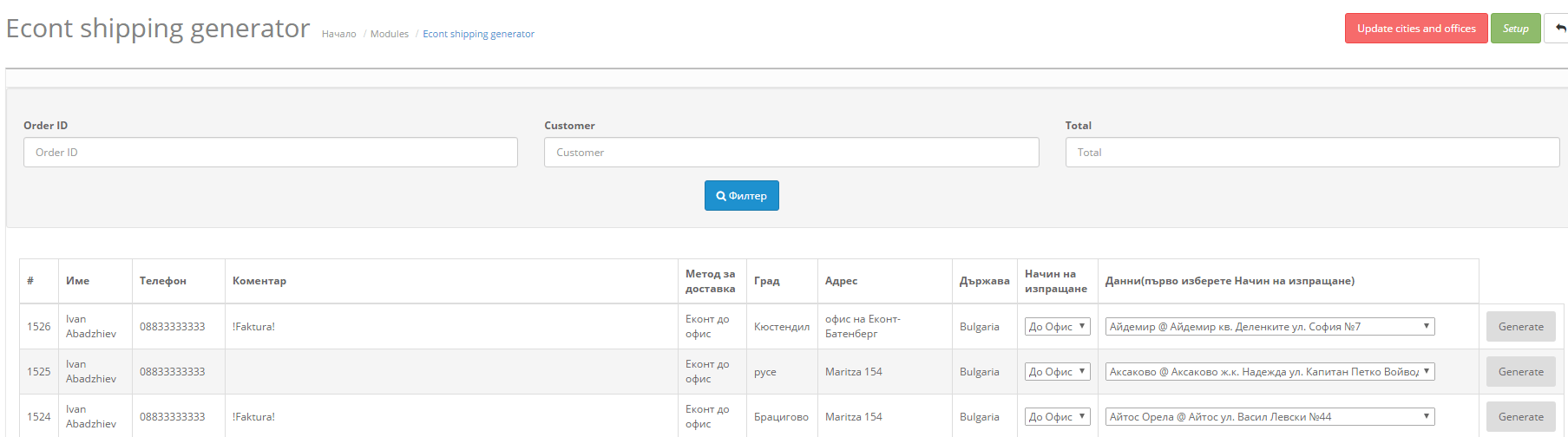Expand the Айдемир office dropdown

point(1269,327)
